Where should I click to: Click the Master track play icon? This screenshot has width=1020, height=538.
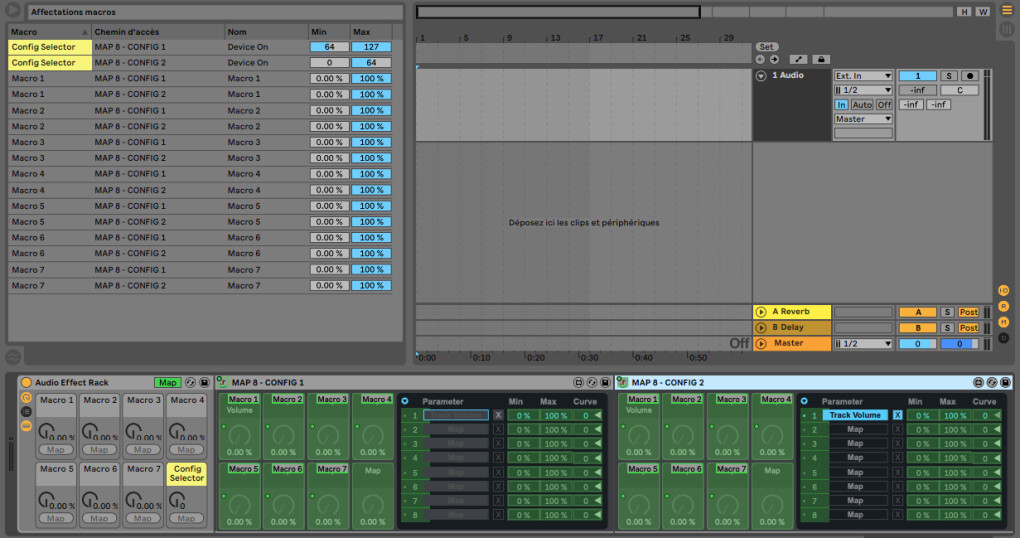pyautogui.click(x=760, y=343)
